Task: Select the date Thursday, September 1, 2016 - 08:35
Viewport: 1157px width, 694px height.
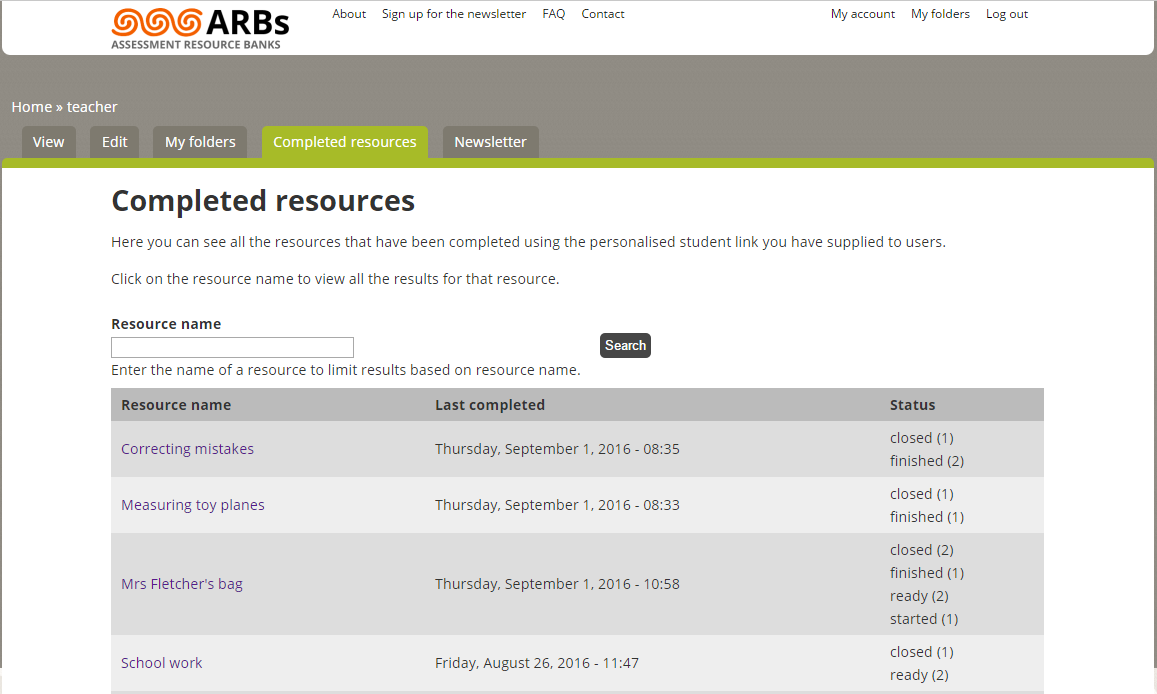Action: pos(557,449)
